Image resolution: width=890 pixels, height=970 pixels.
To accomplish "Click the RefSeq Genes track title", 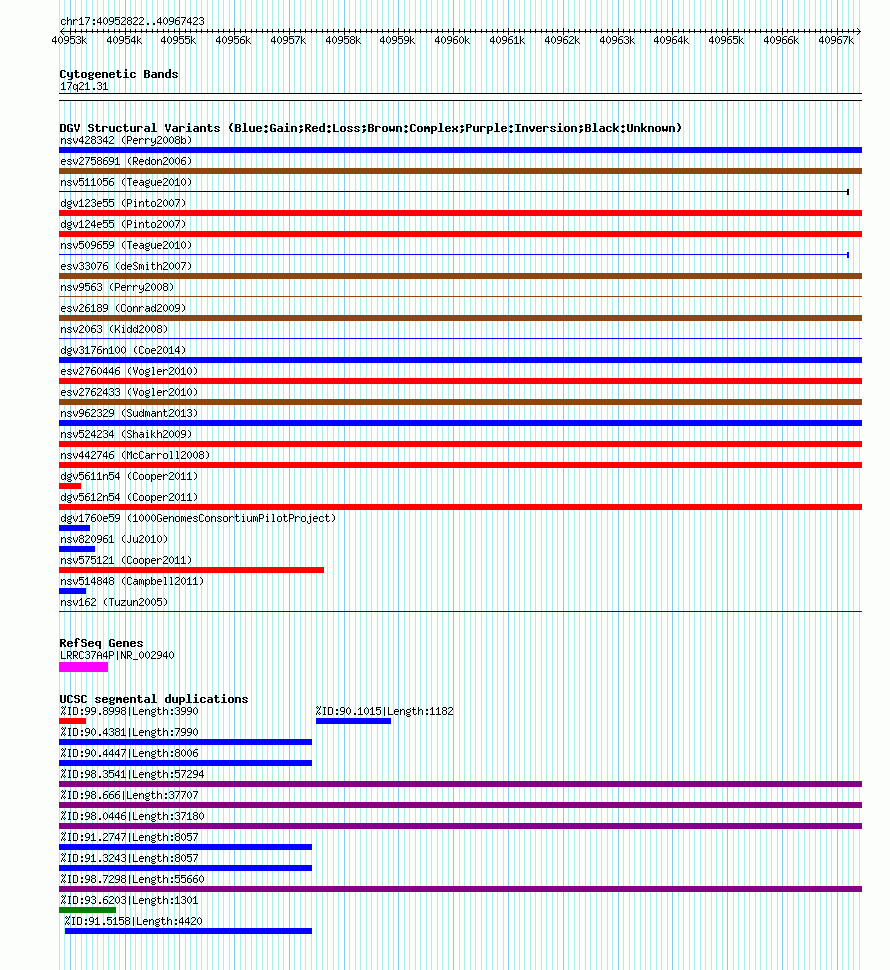I will (101, 643).
